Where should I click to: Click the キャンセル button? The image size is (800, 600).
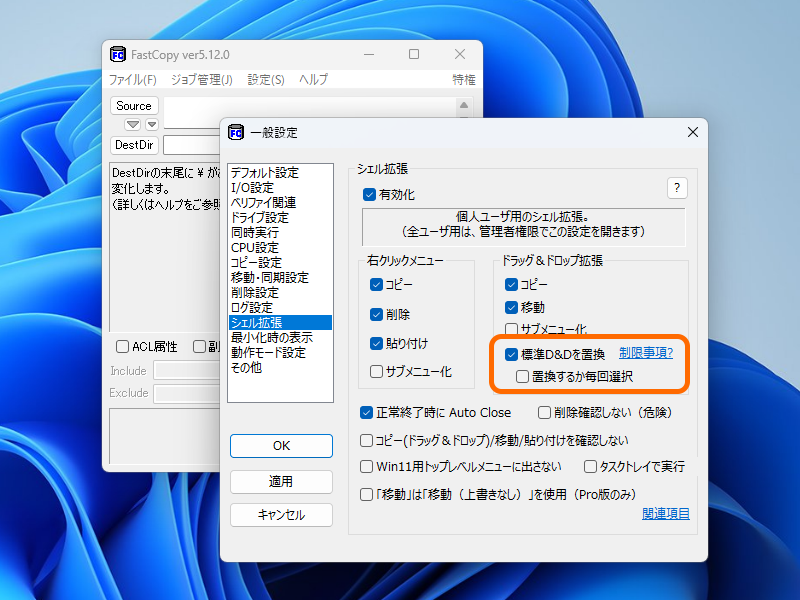[281, 515]
